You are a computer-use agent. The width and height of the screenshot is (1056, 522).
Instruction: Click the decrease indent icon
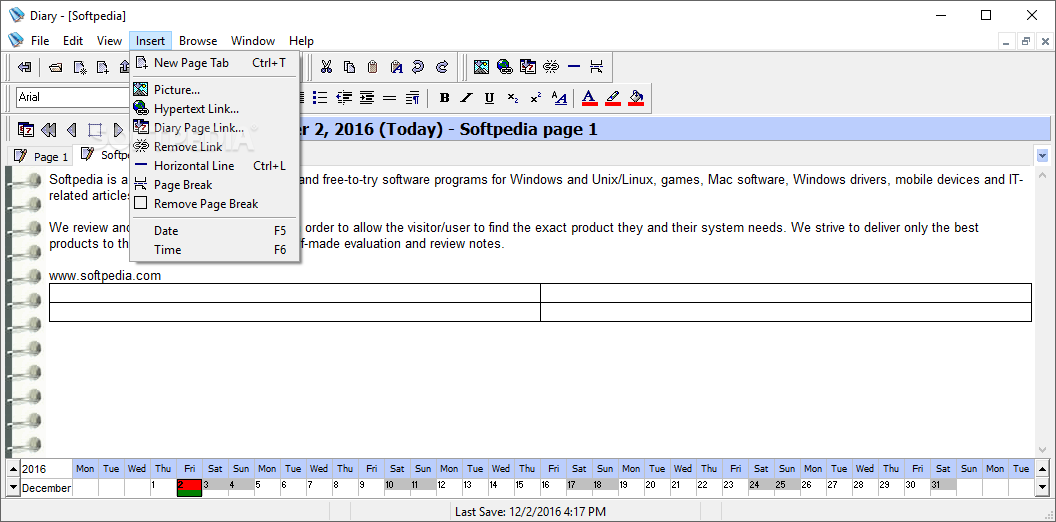click(x=344, y=98)
